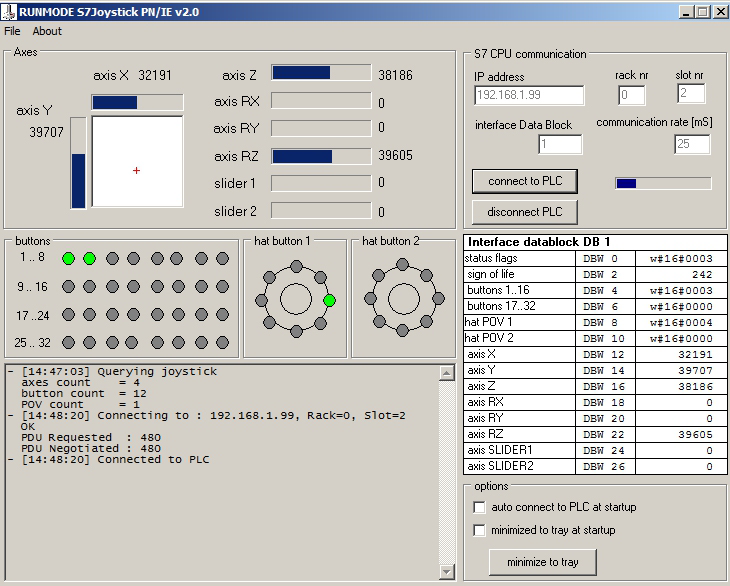Screen dimensions: 730x586
Task: Click the green right indicator on hat button 1
Action: [329, 299]
